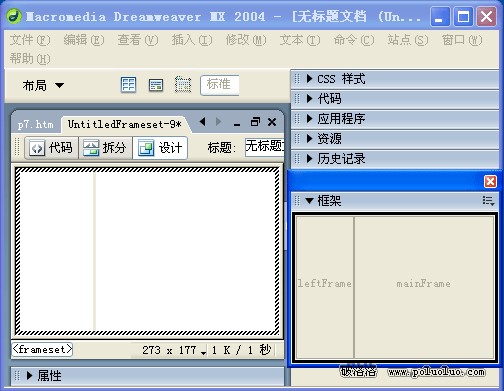Select the <frameset> tag in status bar
Screen dimensions: 504x391
[x=42, y=349]
